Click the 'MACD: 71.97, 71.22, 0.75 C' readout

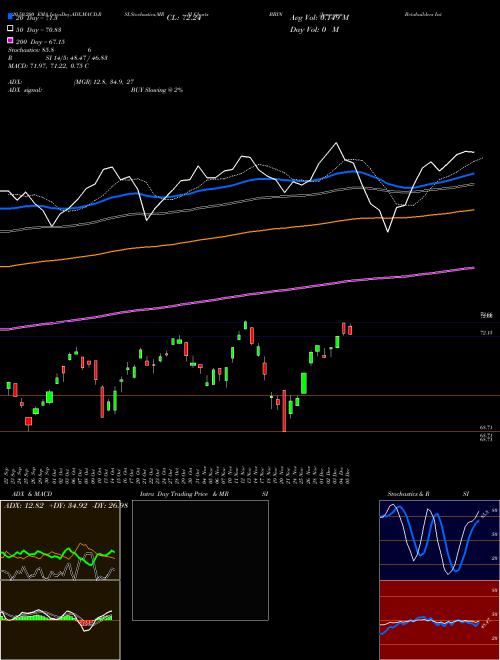point(48,66)
